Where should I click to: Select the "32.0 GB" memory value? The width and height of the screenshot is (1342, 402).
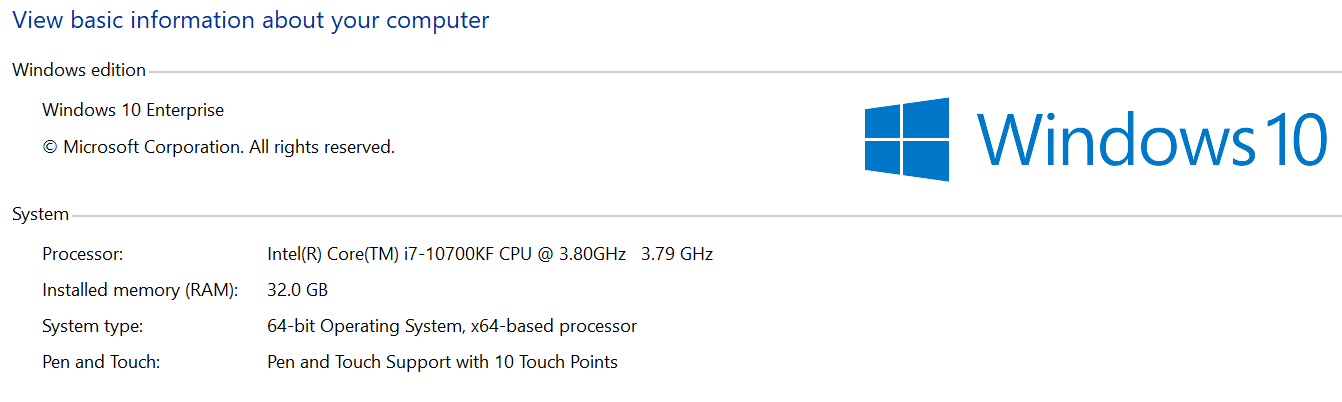[x=298, y=290]
